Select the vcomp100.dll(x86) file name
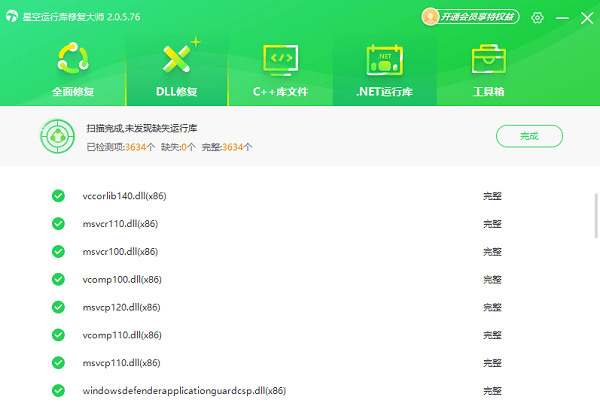The width and height of the screenshot is (600, 412). click(122, 280)
